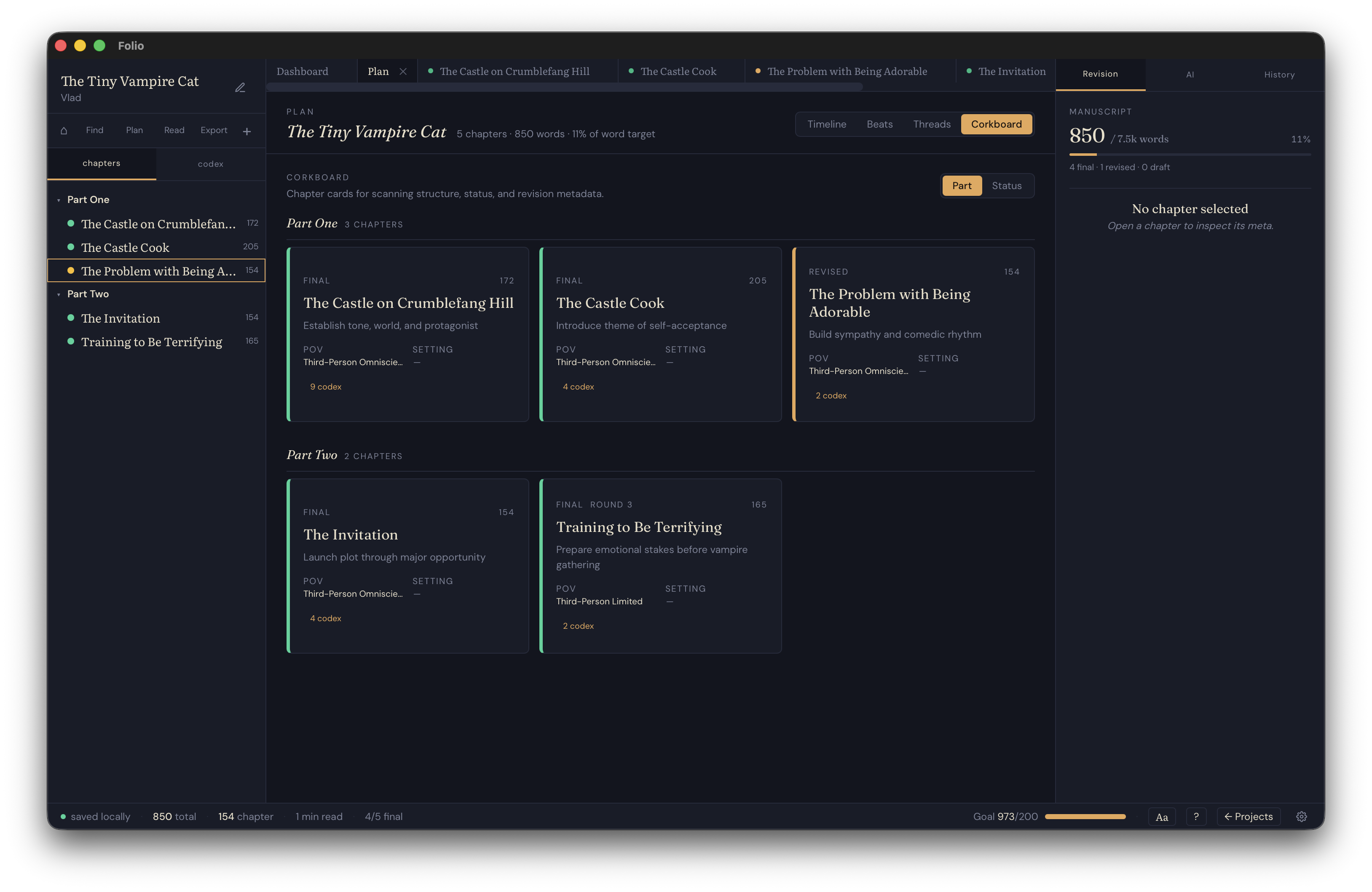Click '2 codex' on The Problem with Being Adorable card
The height and width of the screenshot is (892, 1372).
[831, 395]
